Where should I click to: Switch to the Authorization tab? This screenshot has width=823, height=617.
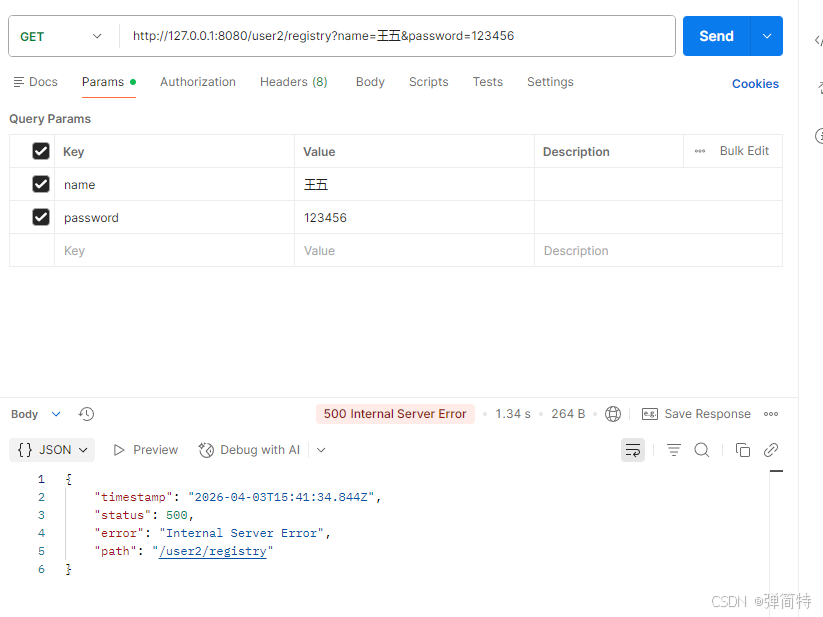pos(198,82)
